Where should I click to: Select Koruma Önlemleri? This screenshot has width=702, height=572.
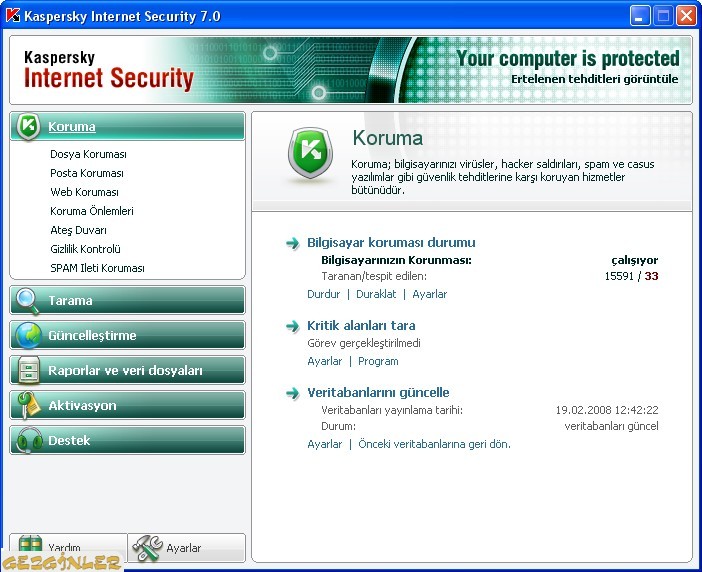click(x=92, y=211)
